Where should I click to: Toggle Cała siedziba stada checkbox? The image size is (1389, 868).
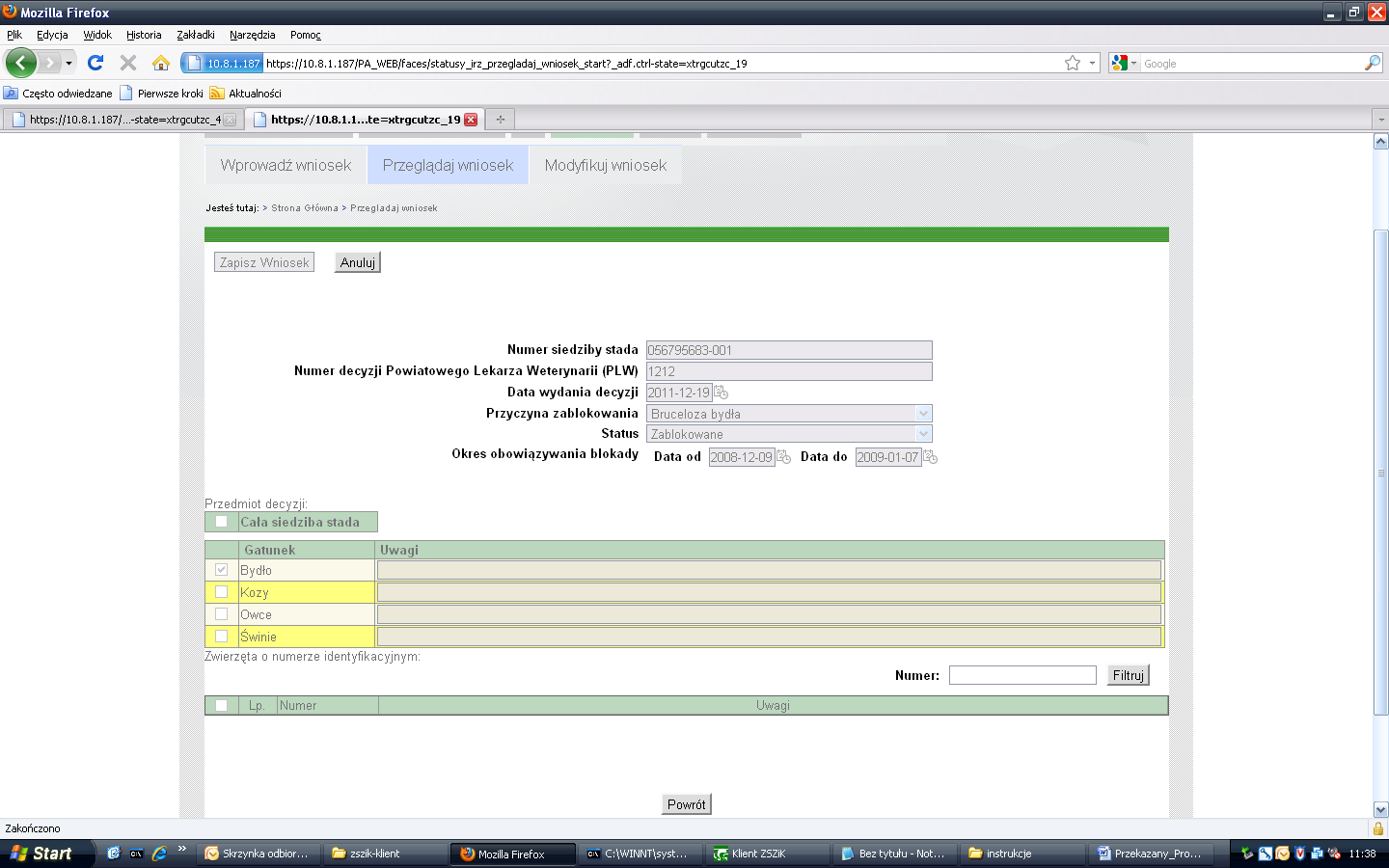[x=222, y=522]
